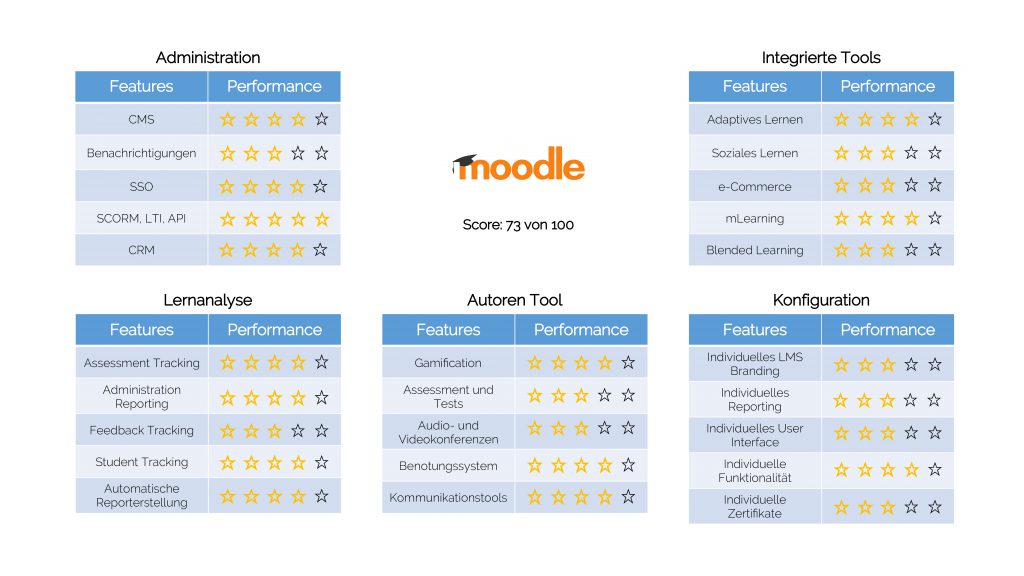Click the fifth star for SCORM, LTI, API
Image resolution: width=1024 pixels, height=576 pixels.
[x=321, y=218]
